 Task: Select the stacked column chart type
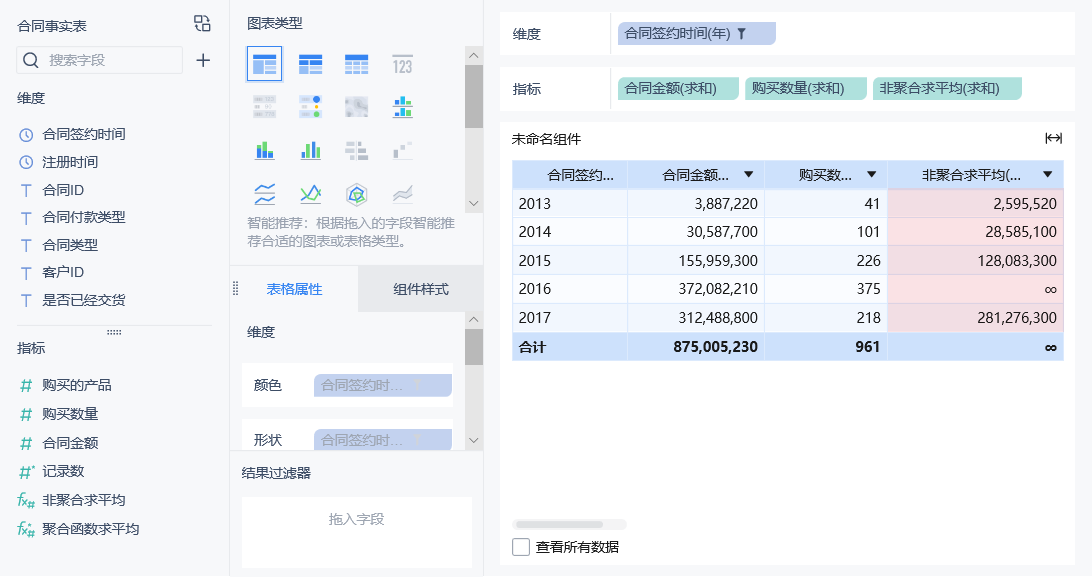265,150
